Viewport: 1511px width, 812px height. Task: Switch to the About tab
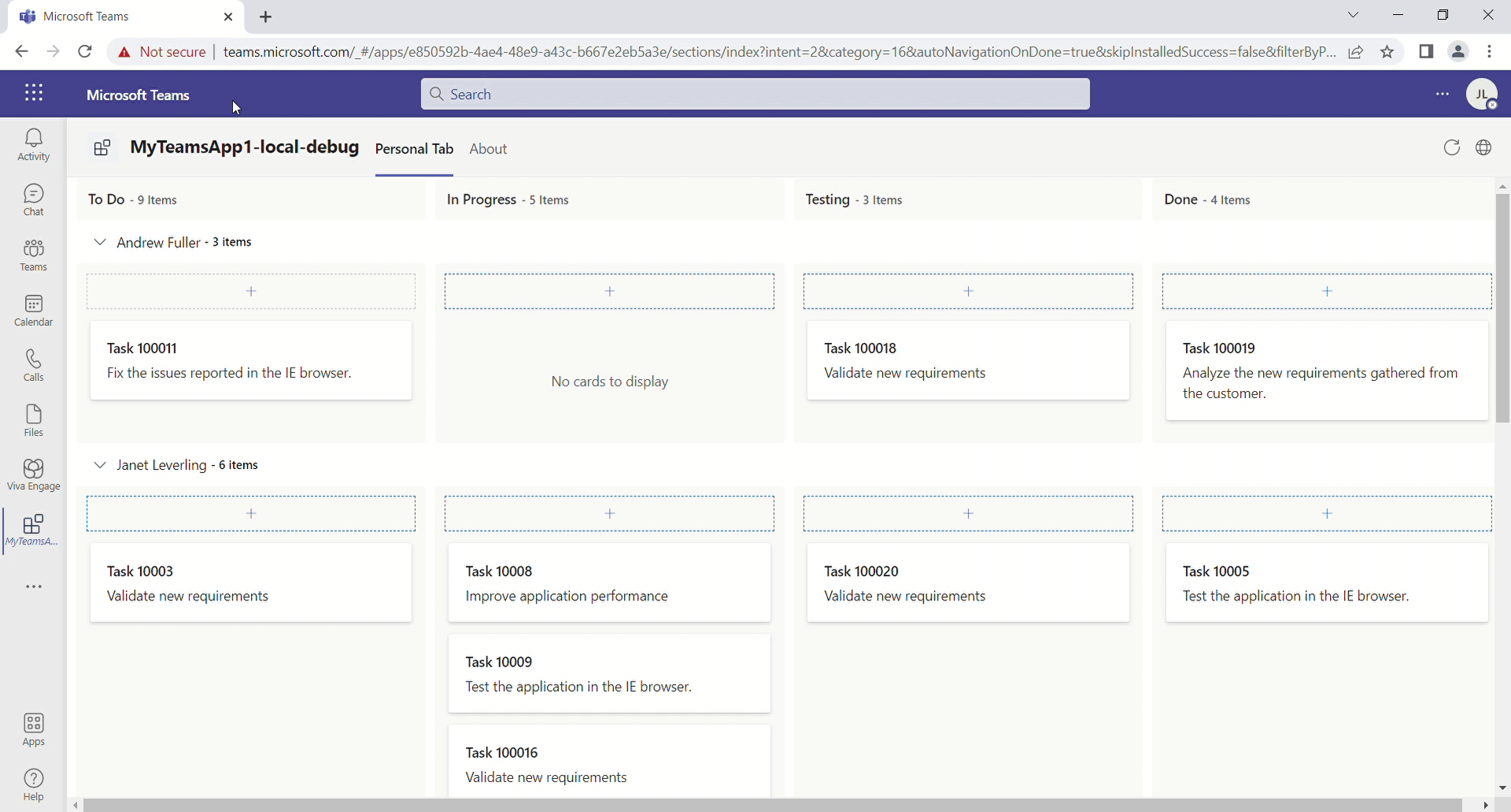click(488, 149)
